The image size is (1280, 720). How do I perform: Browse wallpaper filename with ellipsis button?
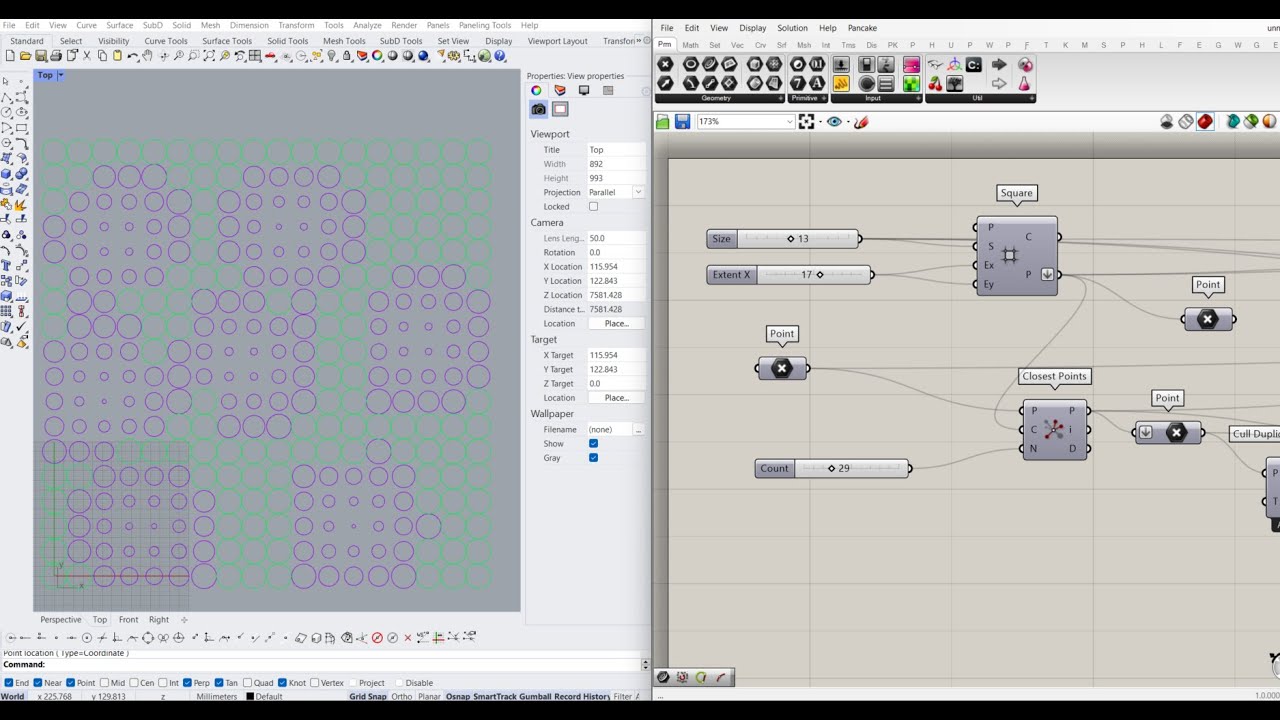[638, 430]
